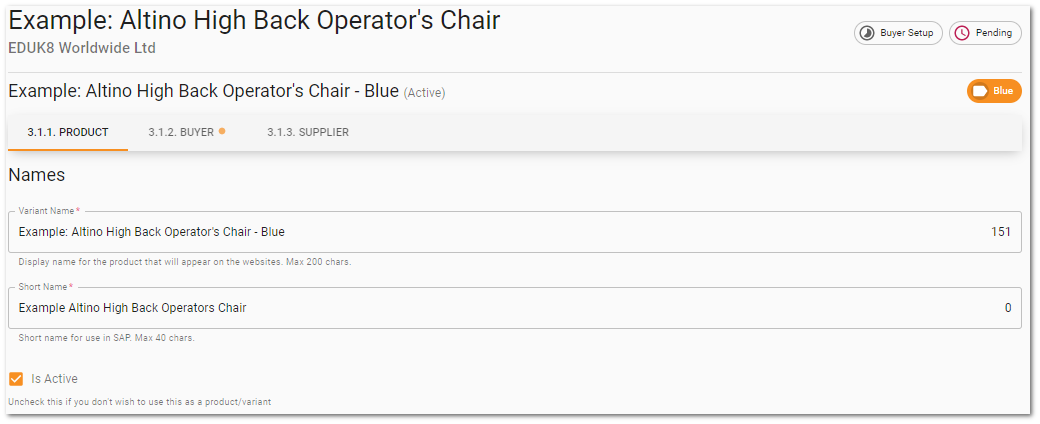This screenshot has height=424, width=1040.
Task: Click the 151 character counter
Action: click(1001, 232)
